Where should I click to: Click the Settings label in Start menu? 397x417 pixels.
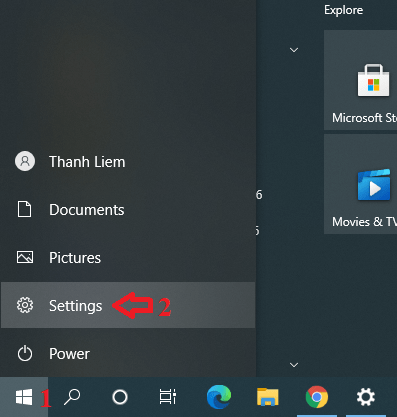pos(76,306)
